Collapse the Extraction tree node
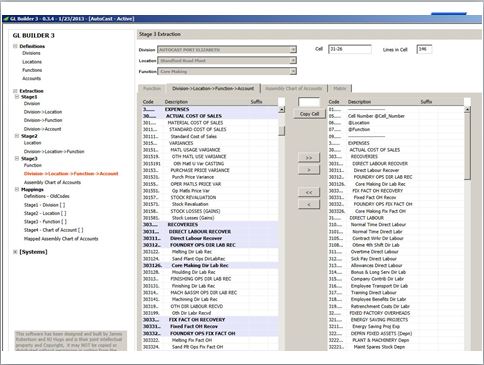 click(x=15, y=91)
